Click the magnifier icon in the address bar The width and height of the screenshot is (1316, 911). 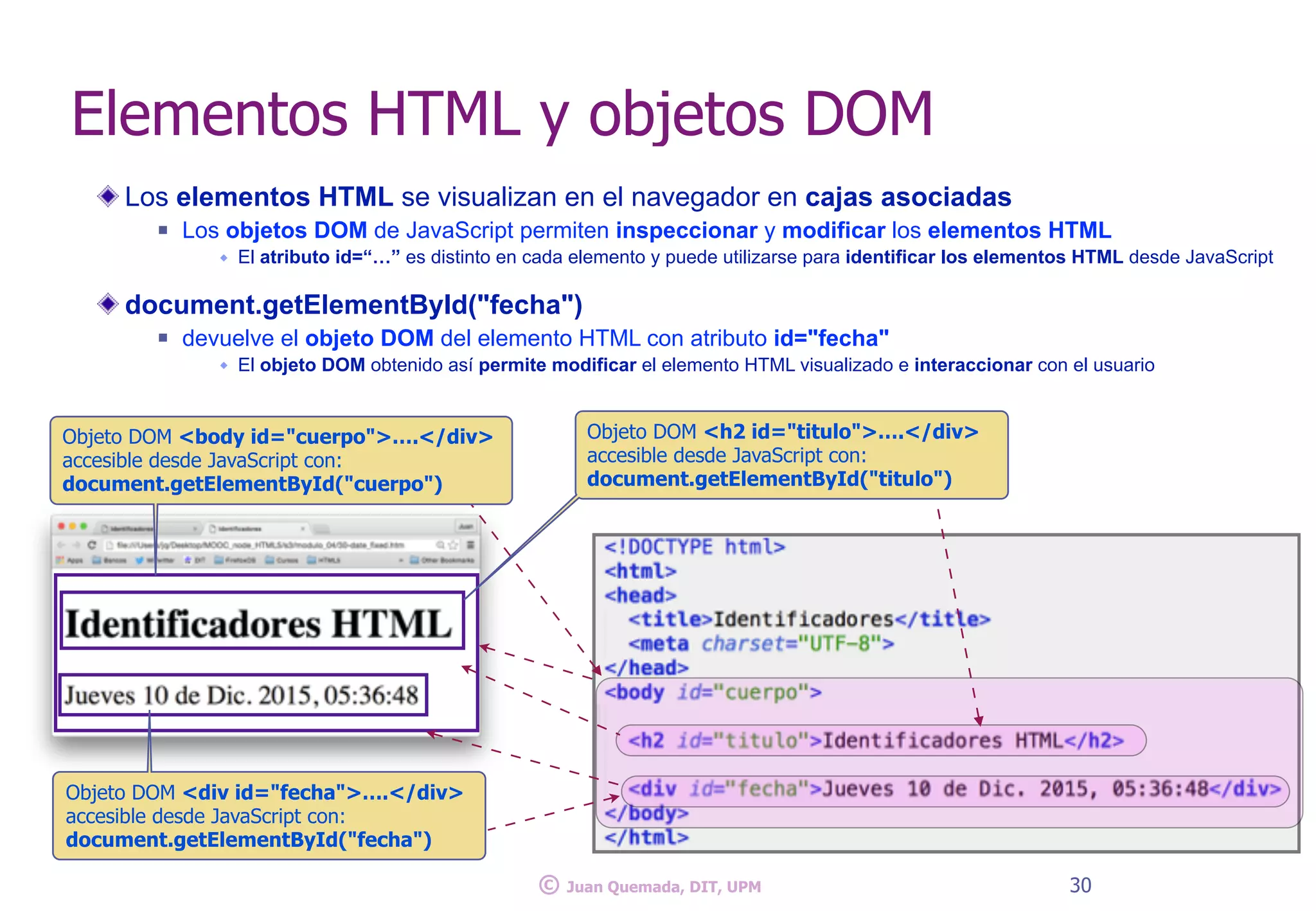coord(440,545)
